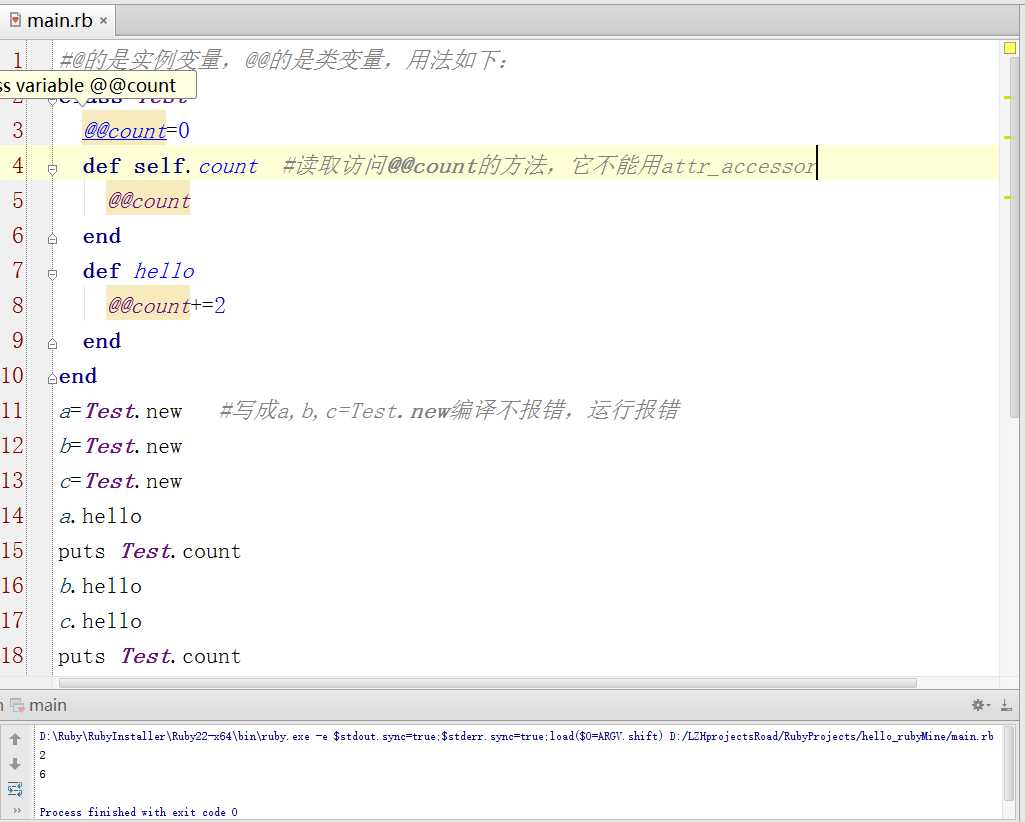Click 'Process finished with exit code 0'
Screen dimensions: 1025x822
point(139,812)
